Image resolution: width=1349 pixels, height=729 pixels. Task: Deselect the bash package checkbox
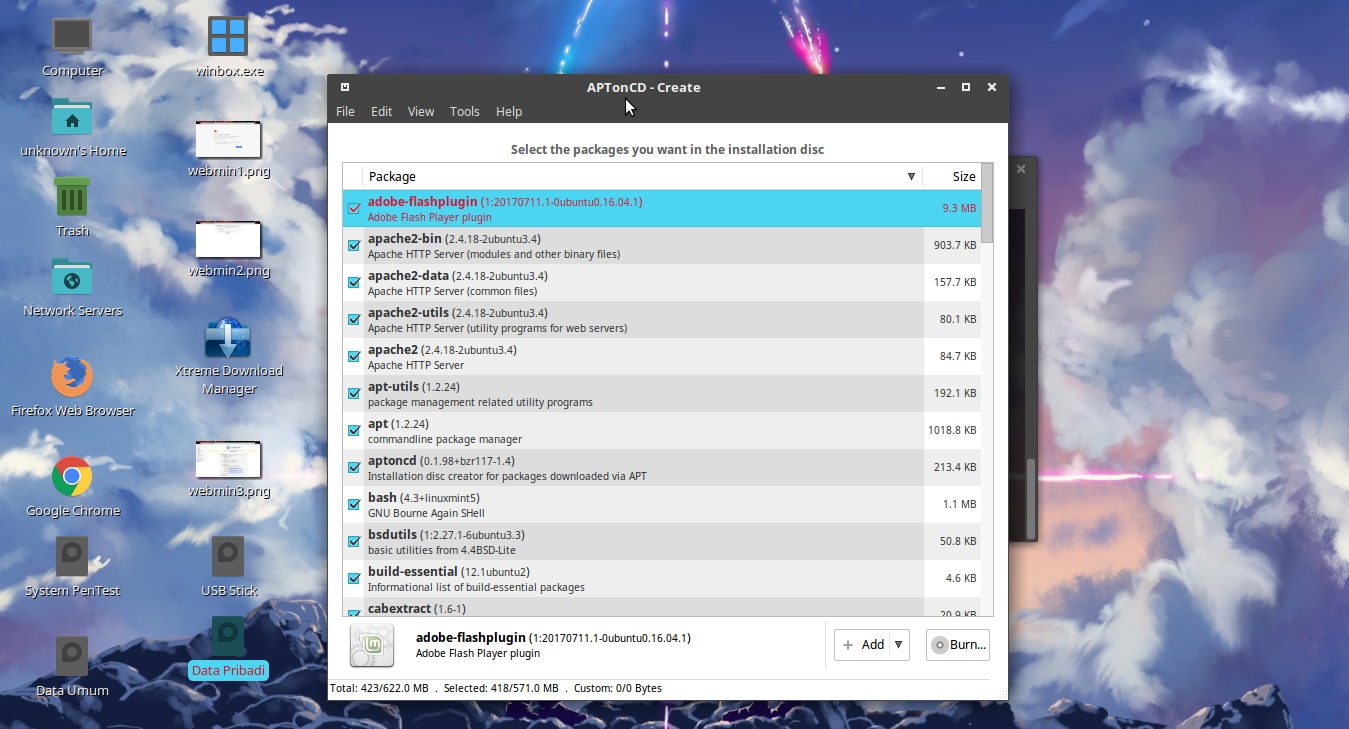click(354, 503)
